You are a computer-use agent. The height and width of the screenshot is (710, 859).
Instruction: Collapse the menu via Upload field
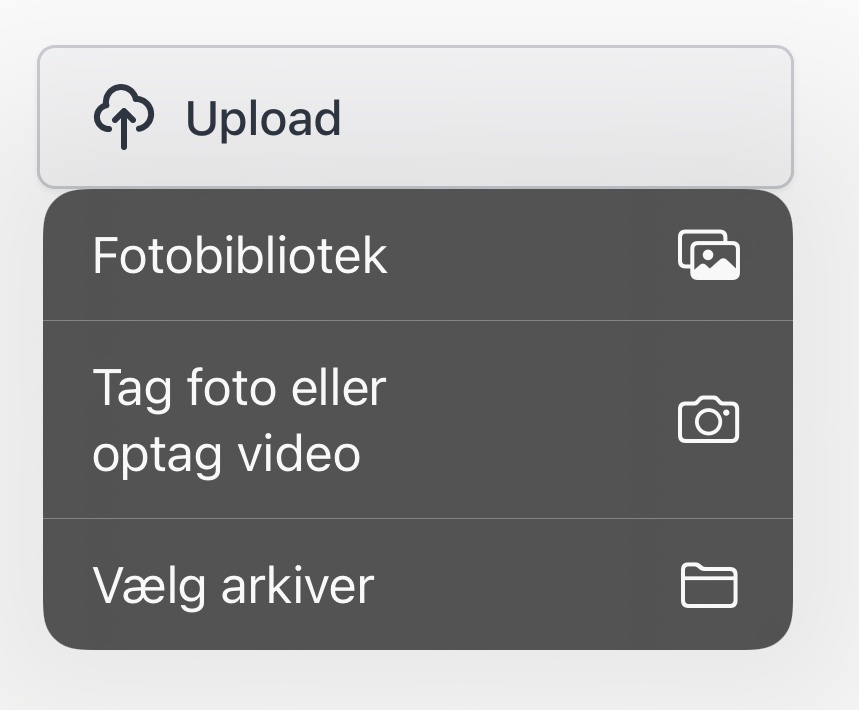(x=415, y=117)
